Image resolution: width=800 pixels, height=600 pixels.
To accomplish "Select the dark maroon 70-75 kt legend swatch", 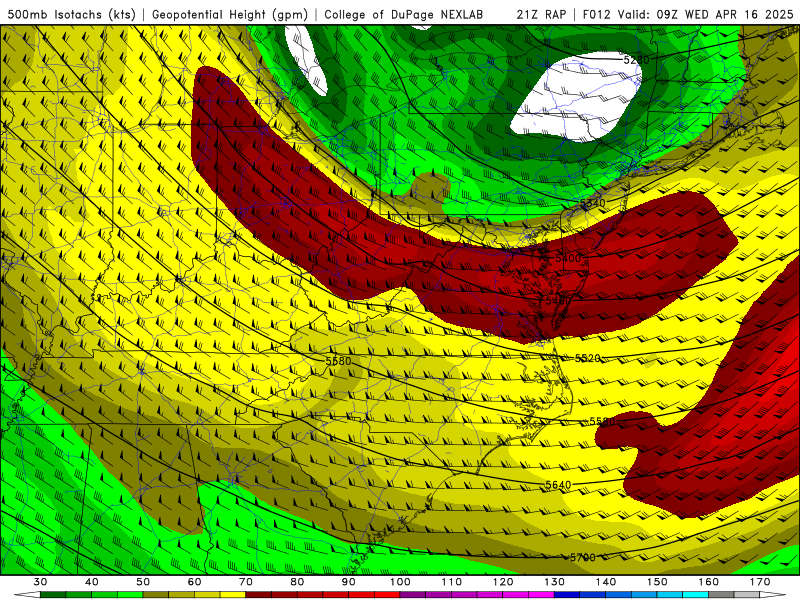I will click(259, 595).
